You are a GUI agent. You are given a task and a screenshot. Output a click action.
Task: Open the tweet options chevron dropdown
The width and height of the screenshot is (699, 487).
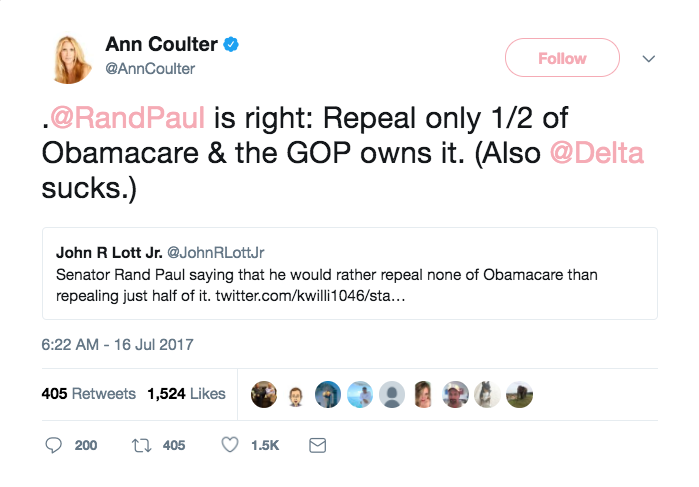[649, 58]
